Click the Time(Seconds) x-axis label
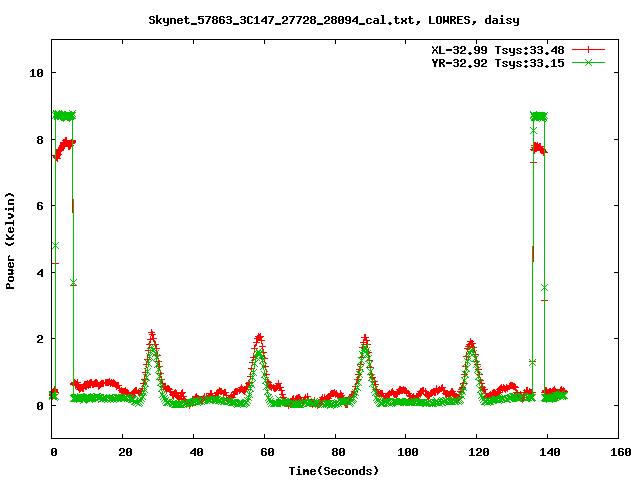Viewport: 640px width, 480px height. [x=335, y=470]
